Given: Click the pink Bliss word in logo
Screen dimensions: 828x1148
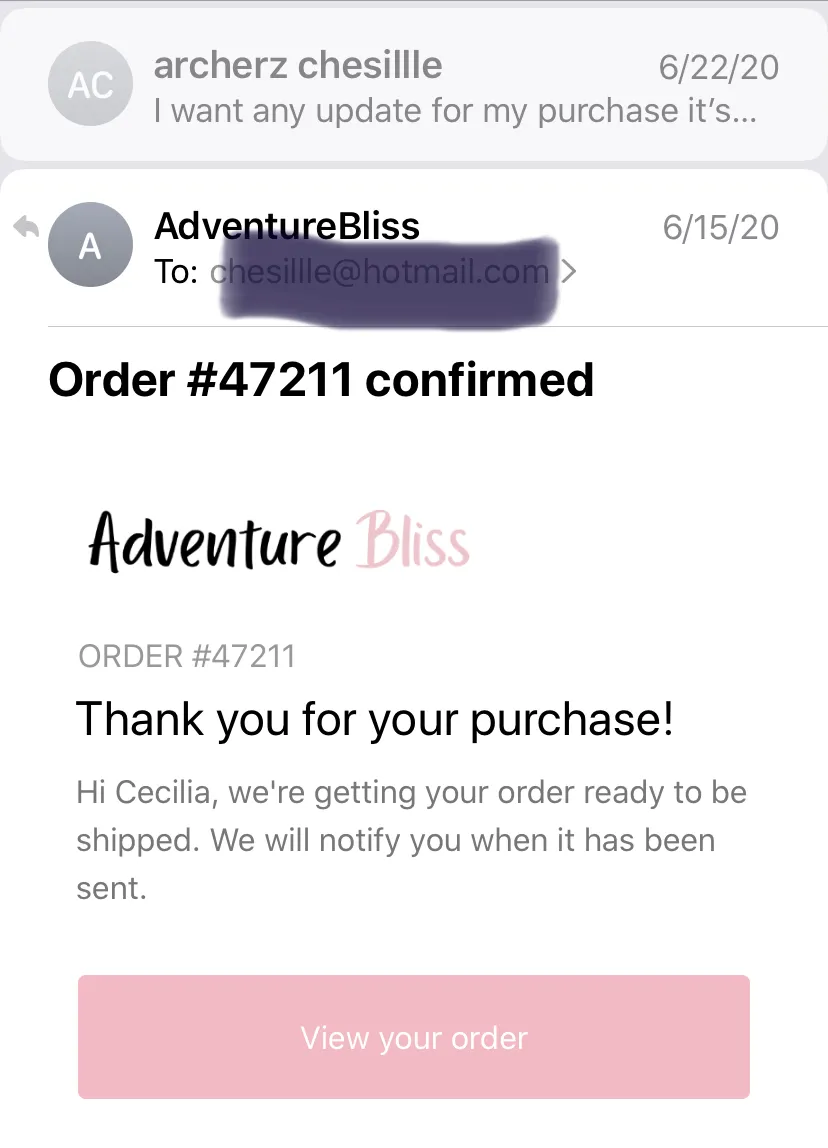Looking at the screenshot, I should pos(412,540).
